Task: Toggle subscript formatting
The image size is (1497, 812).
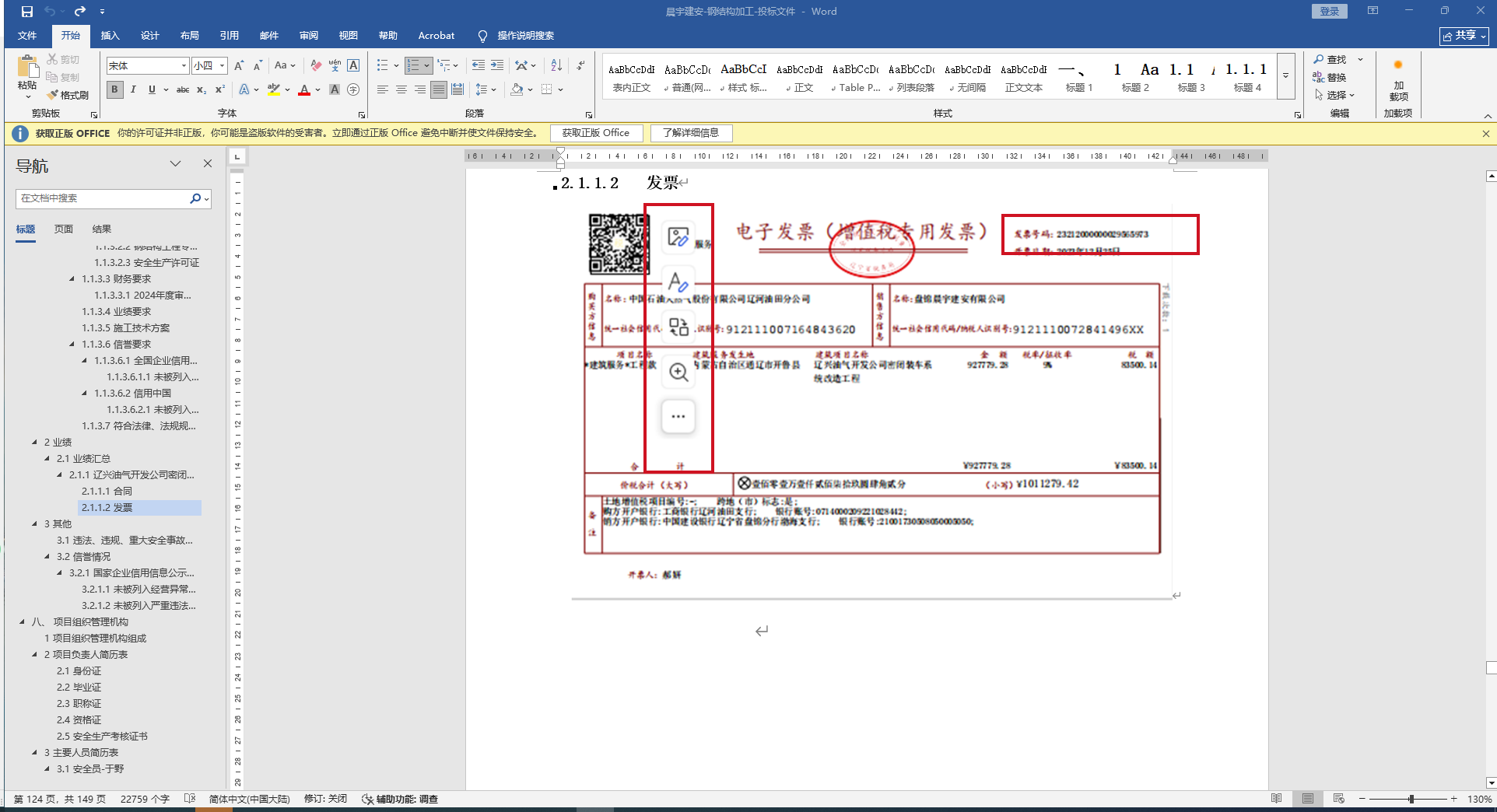Action: (202, 89)
